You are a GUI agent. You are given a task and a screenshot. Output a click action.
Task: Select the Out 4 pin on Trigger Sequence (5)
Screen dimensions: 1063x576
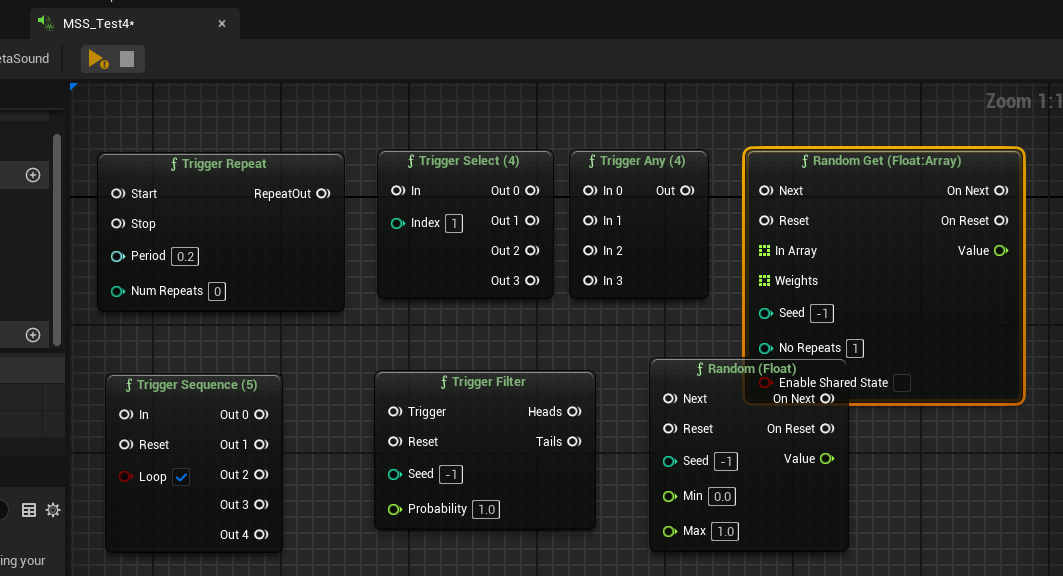coord(262,535)
